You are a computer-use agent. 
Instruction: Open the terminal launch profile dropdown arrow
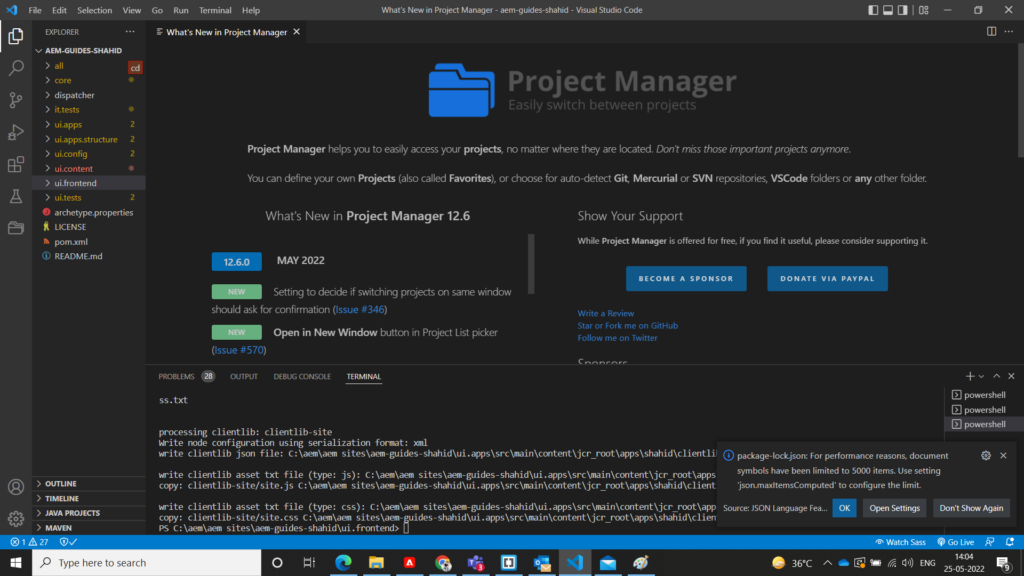[x=982, y=377]
